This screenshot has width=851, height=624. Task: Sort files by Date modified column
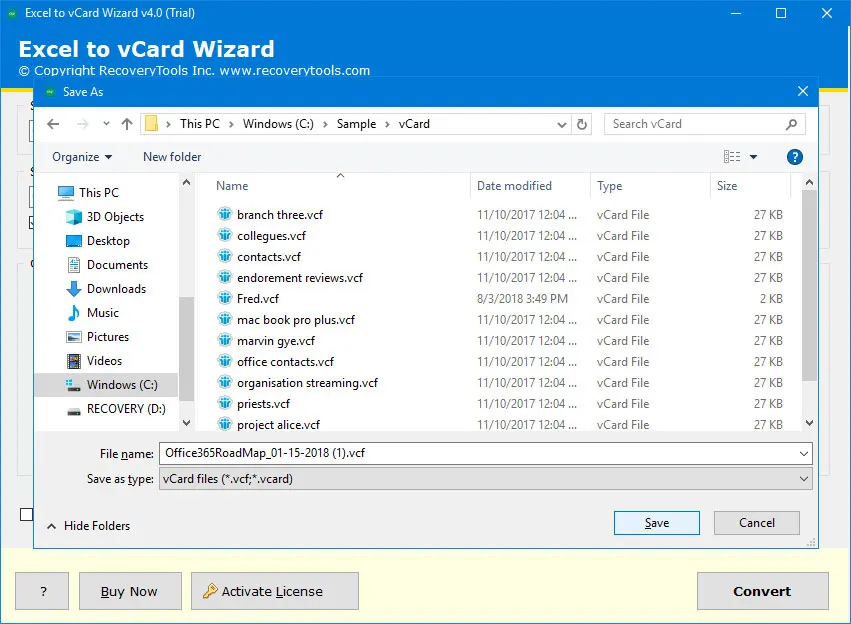point(514,186)
